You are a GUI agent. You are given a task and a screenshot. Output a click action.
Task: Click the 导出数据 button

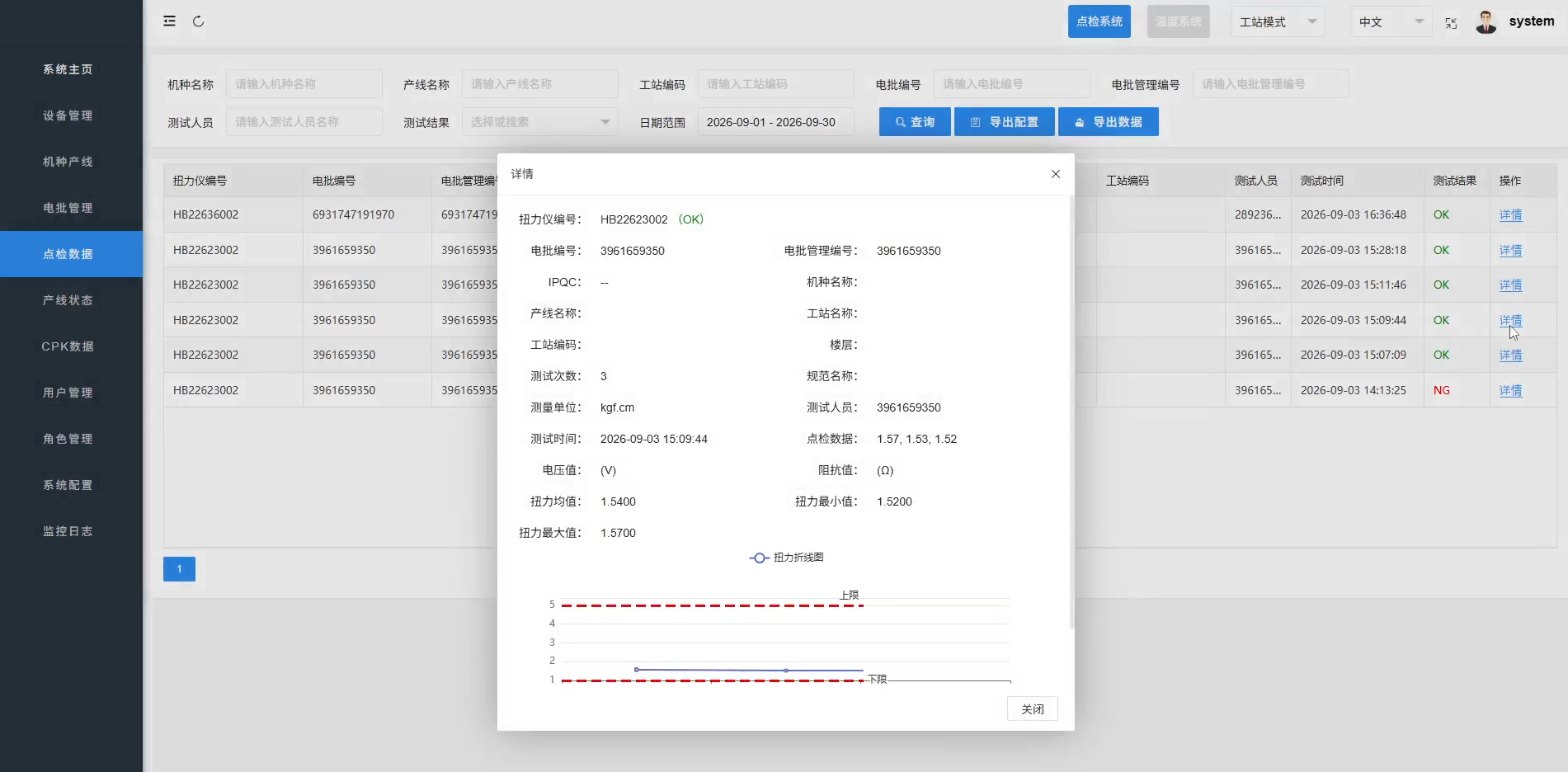tap(1109, 122)
